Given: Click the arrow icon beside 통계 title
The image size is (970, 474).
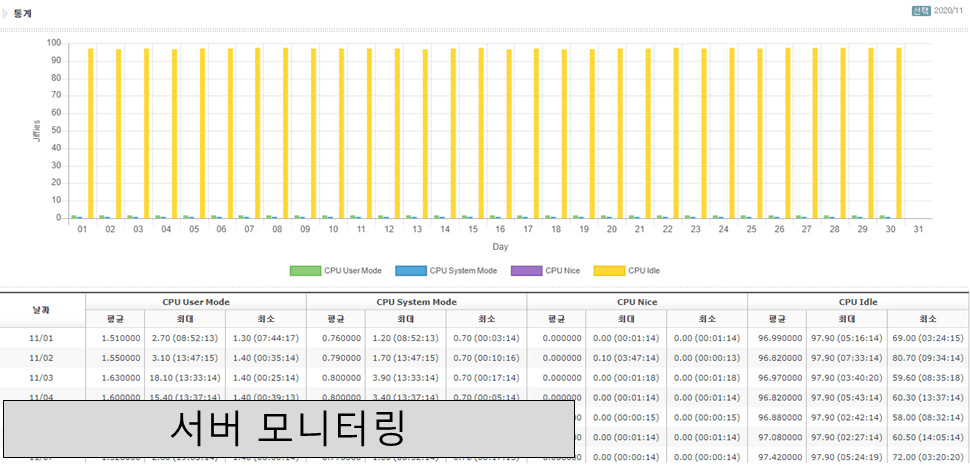Looking at the screenshot, I should tap(5, 13).
